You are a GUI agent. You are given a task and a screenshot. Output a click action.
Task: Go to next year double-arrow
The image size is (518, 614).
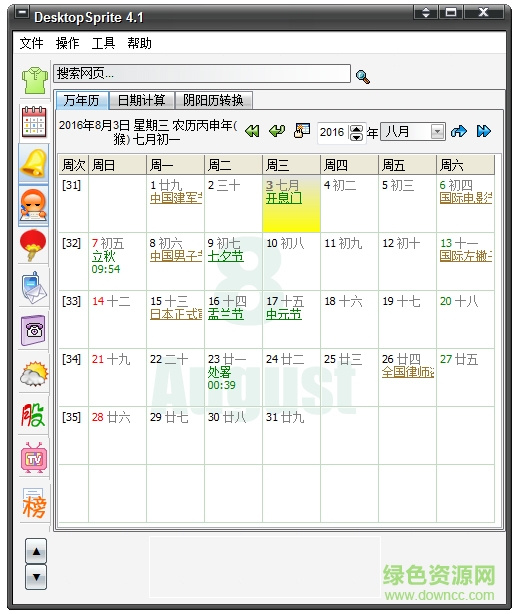(484, 131)
